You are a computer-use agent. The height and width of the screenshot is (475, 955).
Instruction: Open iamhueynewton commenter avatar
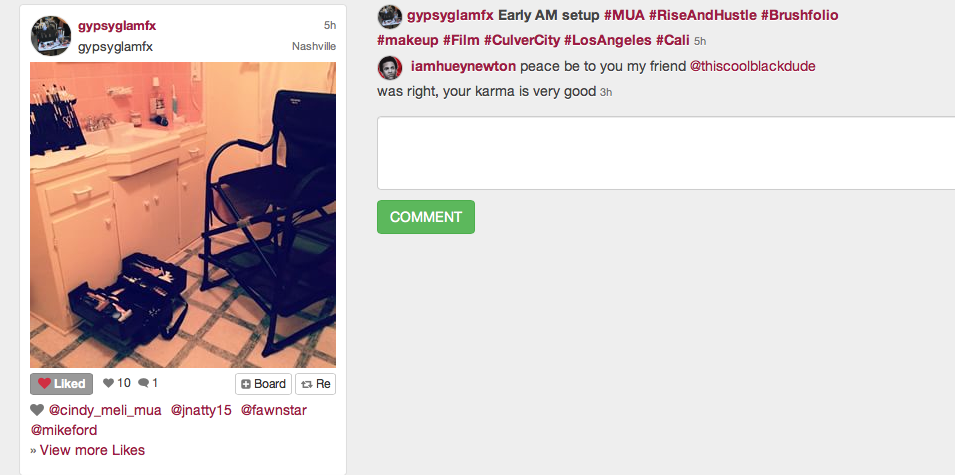tap(390, 67)
